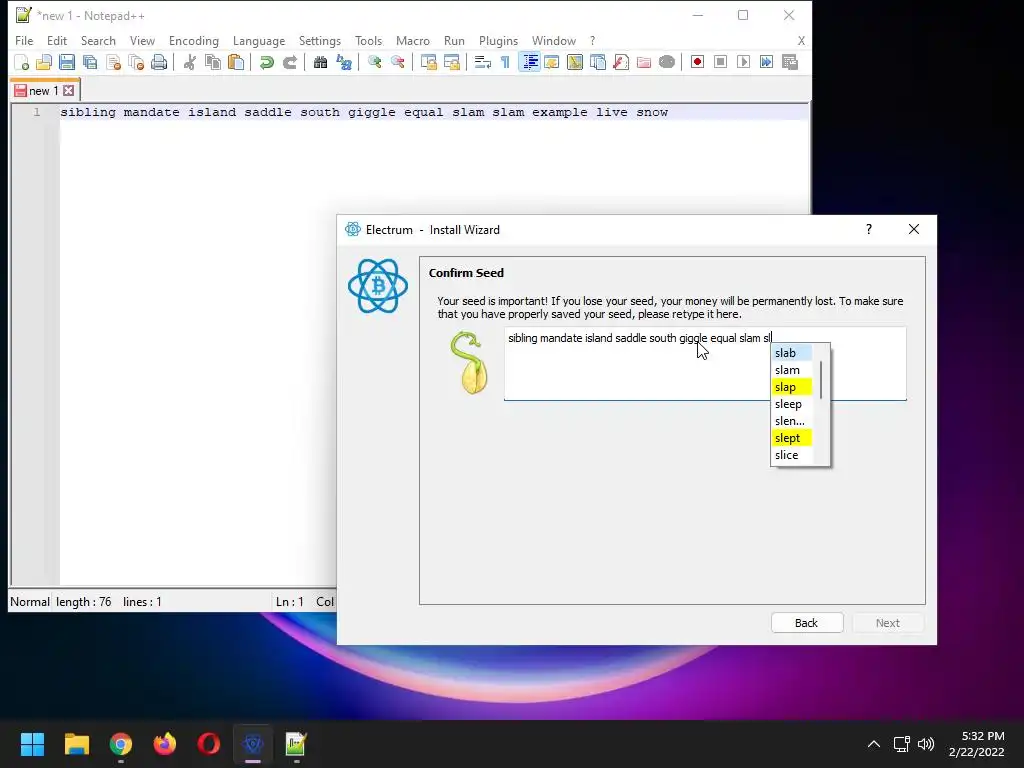The width and height of the screenshot is (1024, 768).
Task: Click the New file icon in Notepad++ toolbar
Action: (22, 62)
